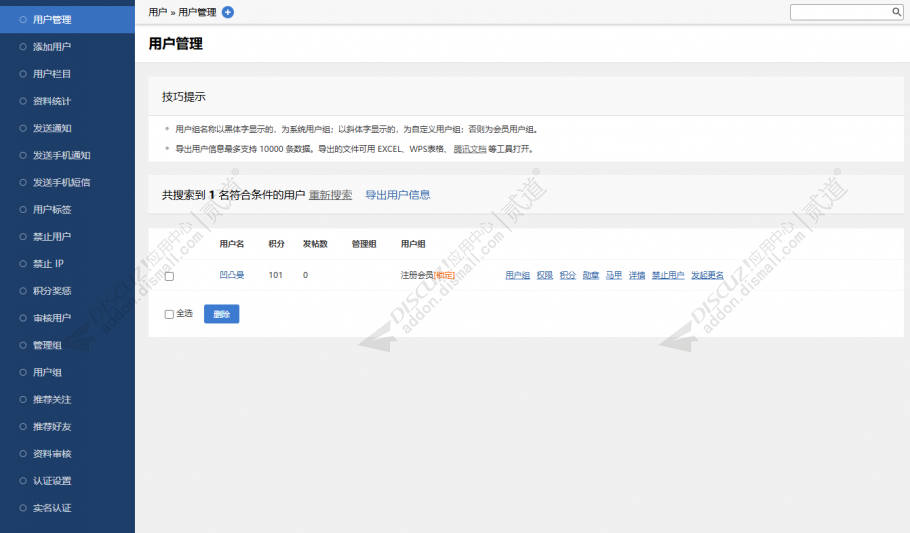The image size is (910, 533).
Task: Click the 发帖数 column header
Action: (315, 244)
